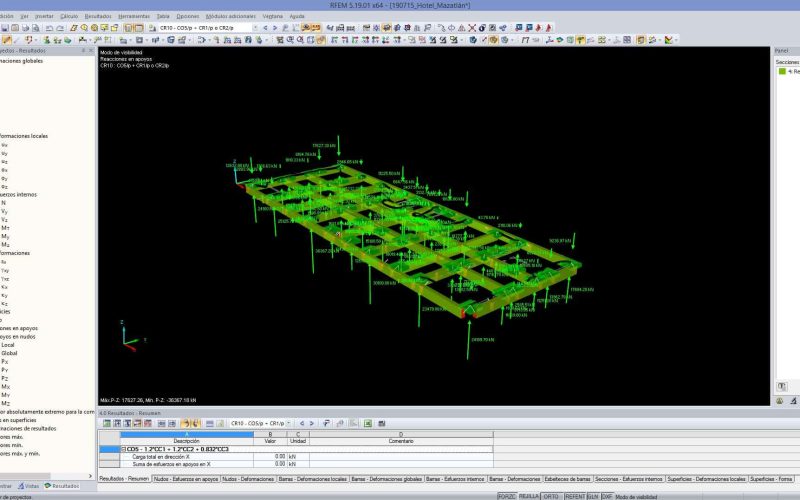Image resolution: width=800 pixels, height=500 pixels.
Task: Select Local option in navigator tree
Action: 8,345
